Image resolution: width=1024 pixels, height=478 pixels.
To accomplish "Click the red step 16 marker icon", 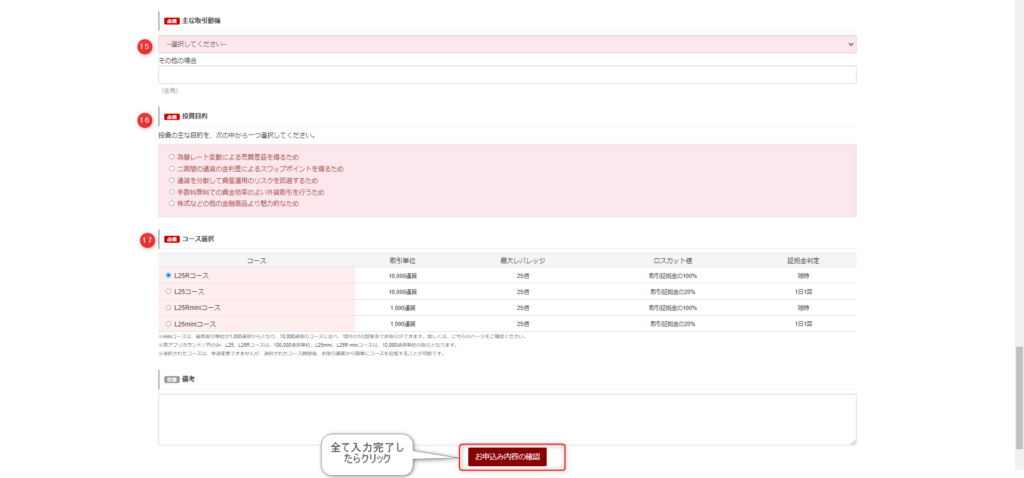I will pos(144,119).
